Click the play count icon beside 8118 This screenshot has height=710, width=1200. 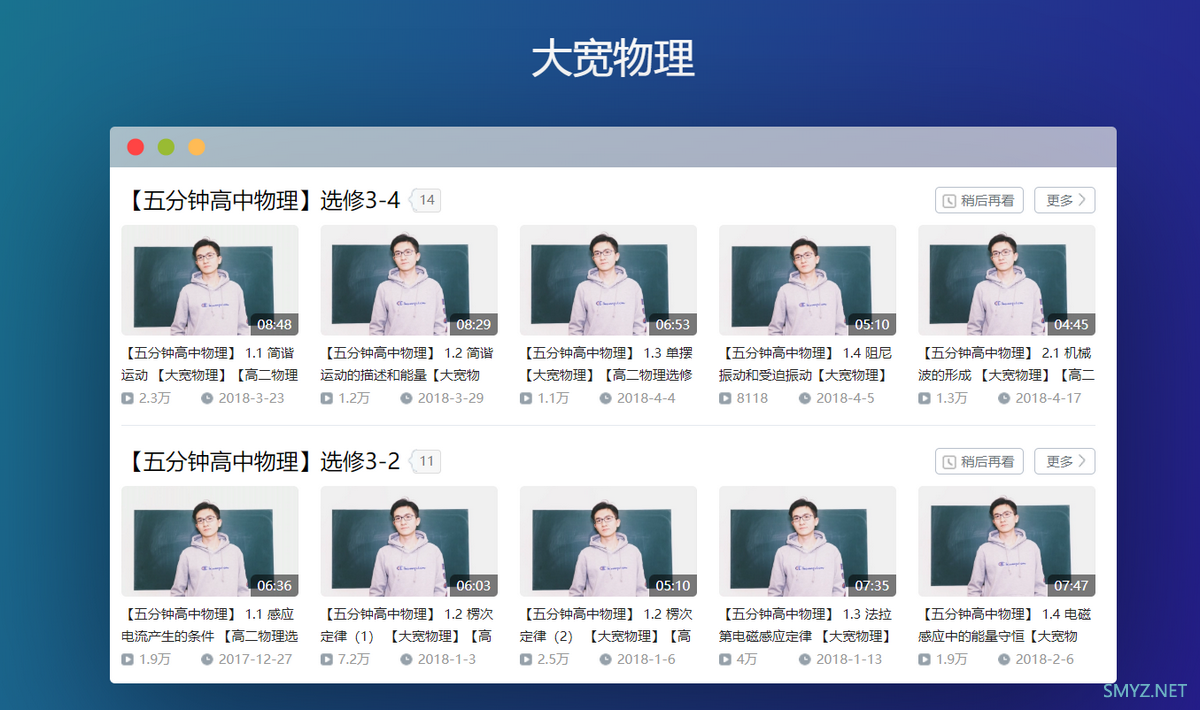pos(725,398)
